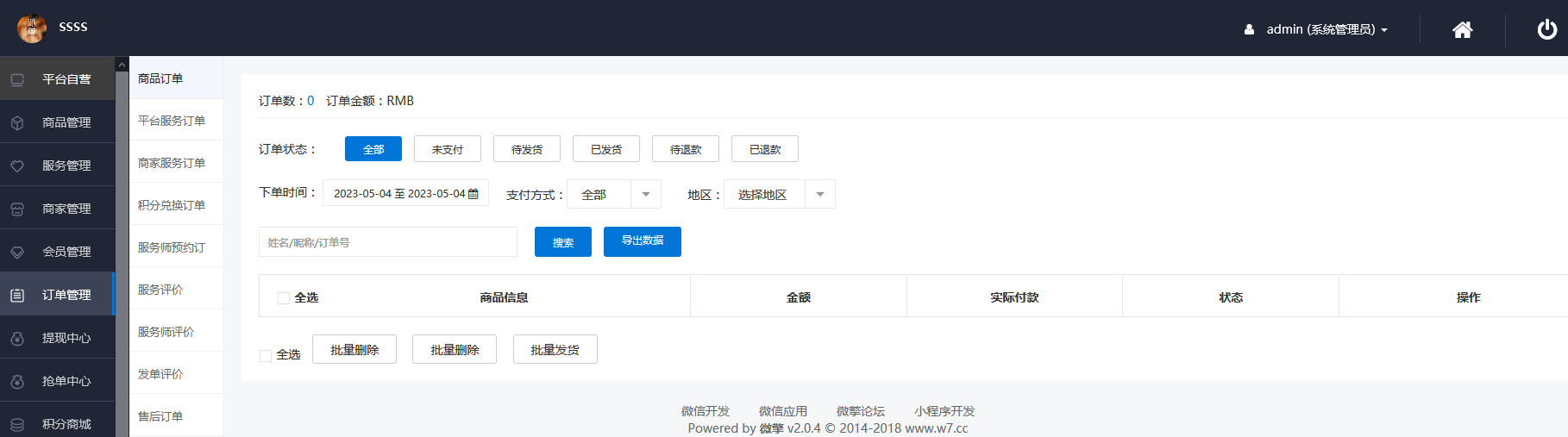
Task: Click the 积分商城 coins icon
Action: (17, 424)
